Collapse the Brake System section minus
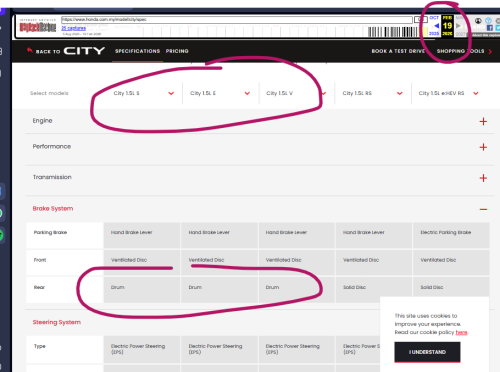This screenshot has width=500, height=372. click(483, 209)
